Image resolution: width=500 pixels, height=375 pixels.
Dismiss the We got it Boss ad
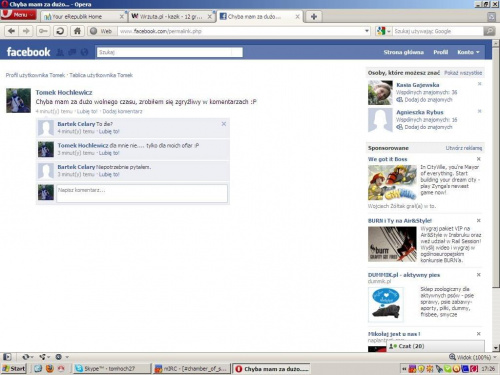[x=479, y=159]
